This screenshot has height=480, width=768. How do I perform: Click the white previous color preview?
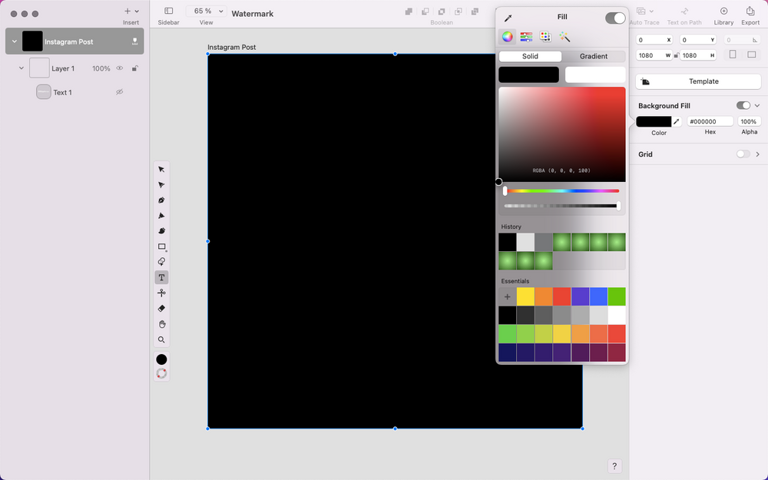(595, 74)
